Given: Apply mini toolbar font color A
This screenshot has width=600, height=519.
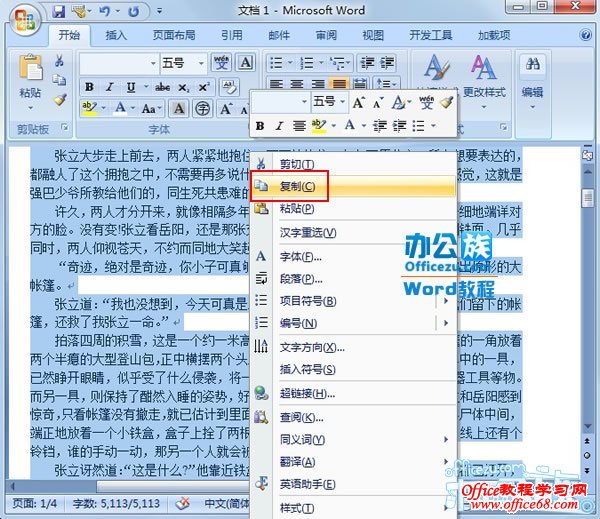Looking at the screenshot, I should [x=349, y=125].
